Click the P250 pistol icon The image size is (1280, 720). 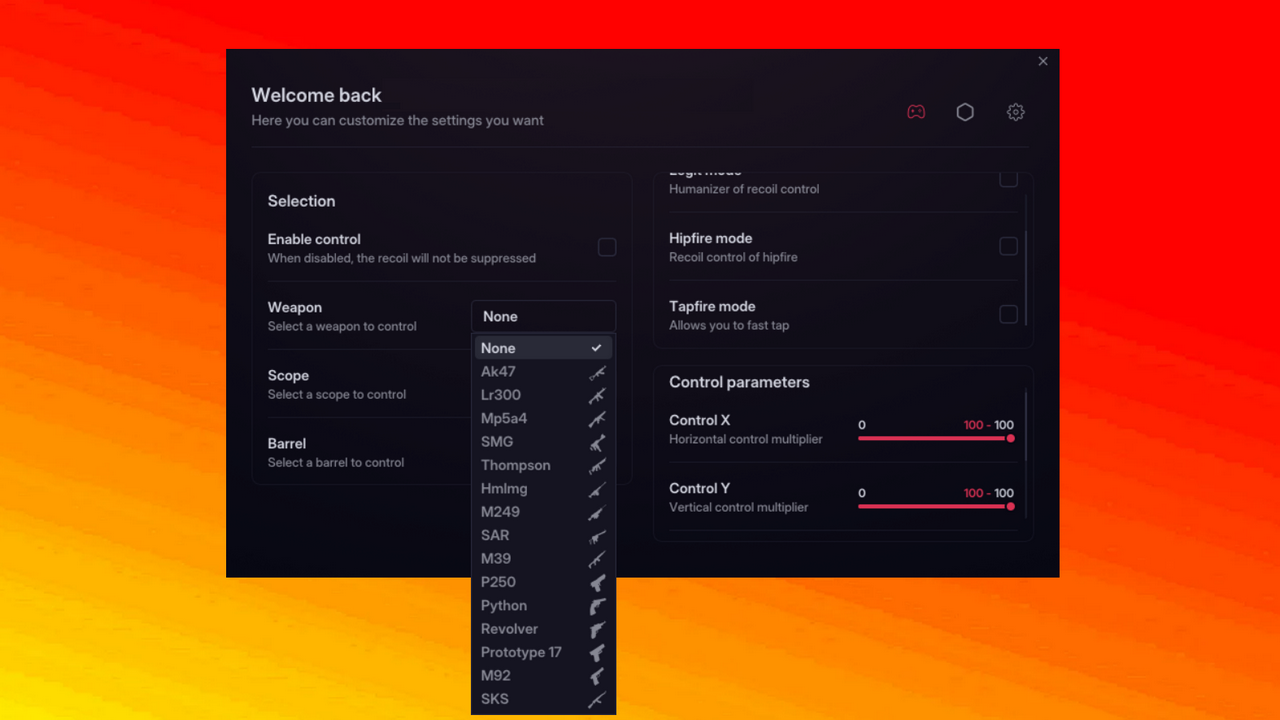[x=597, y=583]
